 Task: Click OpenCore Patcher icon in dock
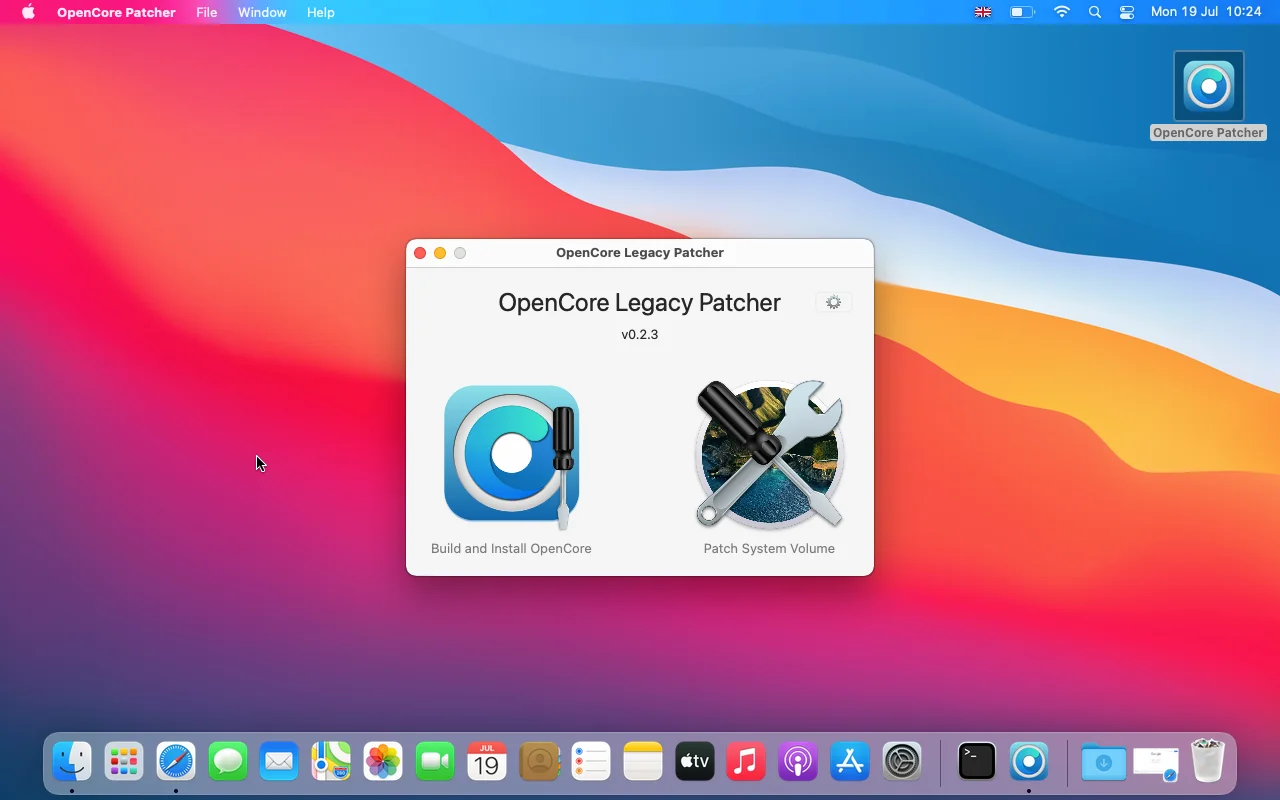tap(1028, 762)
